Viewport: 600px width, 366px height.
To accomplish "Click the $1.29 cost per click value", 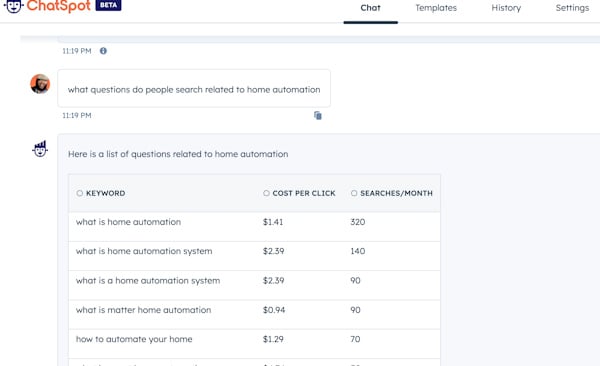I will click(x=273, y=339).
